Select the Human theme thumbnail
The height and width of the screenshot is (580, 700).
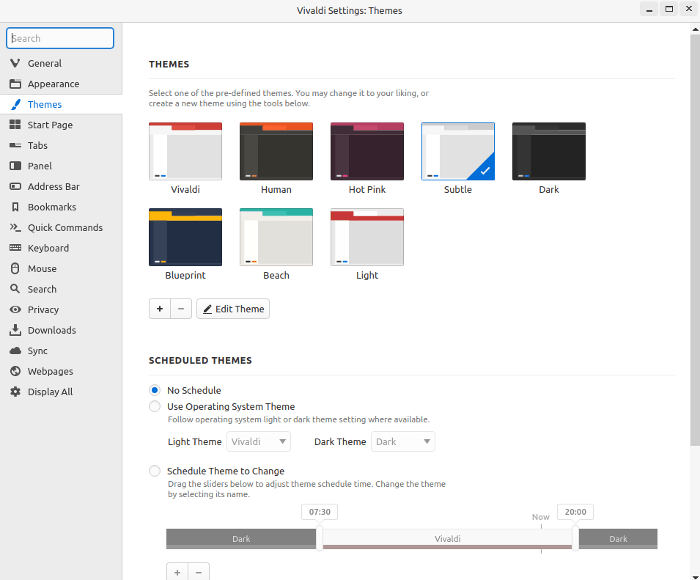276,151
